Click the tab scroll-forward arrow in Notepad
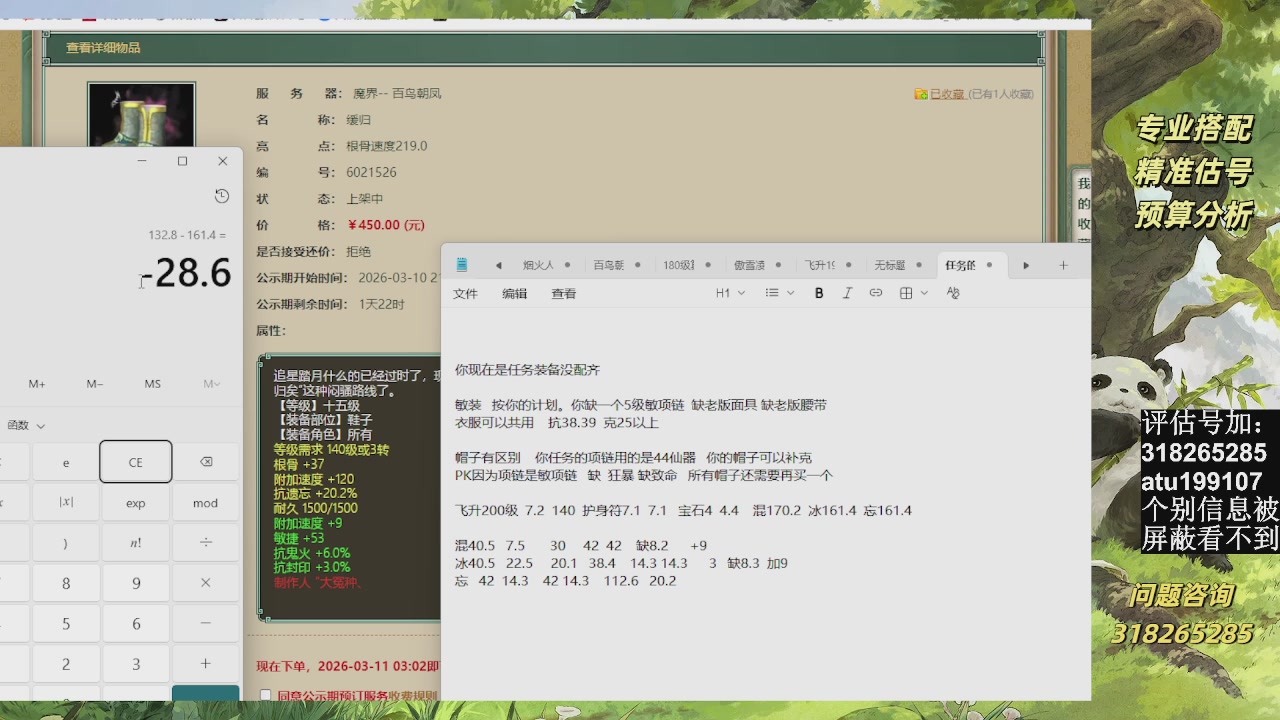The height and width of the screenshot is (720, 1280). tap(1025, 263)
